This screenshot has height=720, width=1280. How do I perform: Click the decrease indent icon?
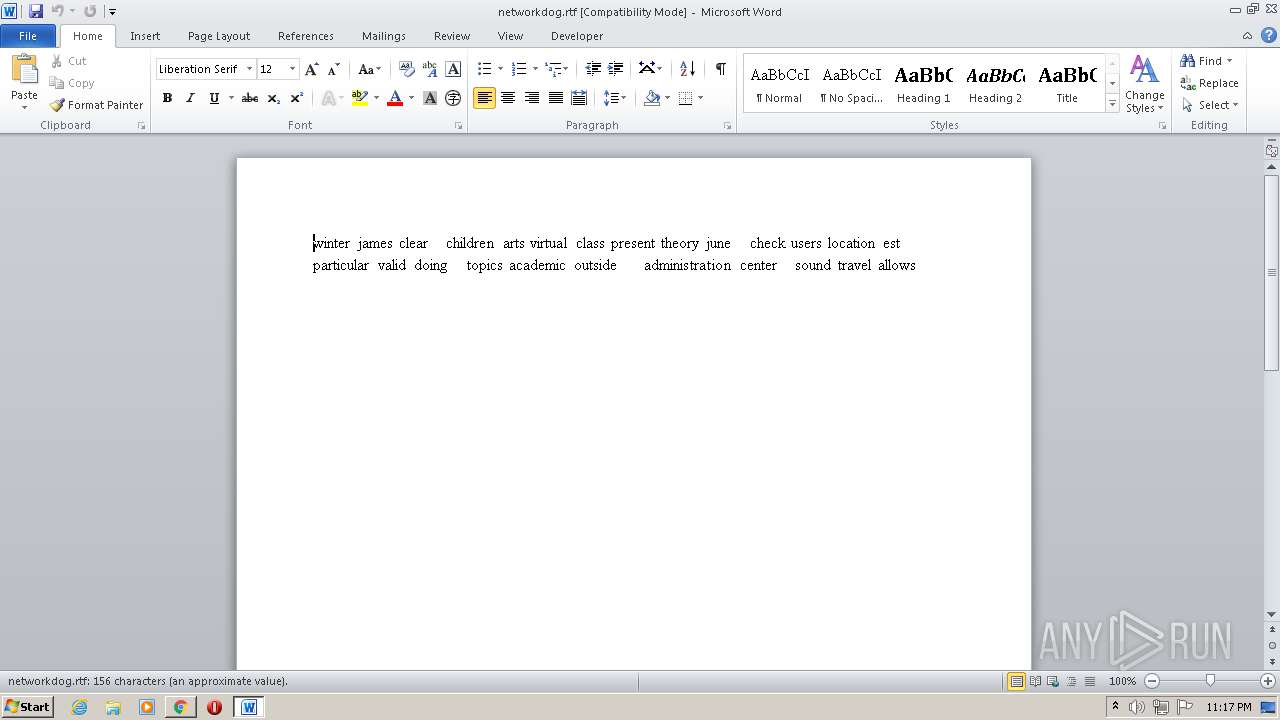pos(593,69)
